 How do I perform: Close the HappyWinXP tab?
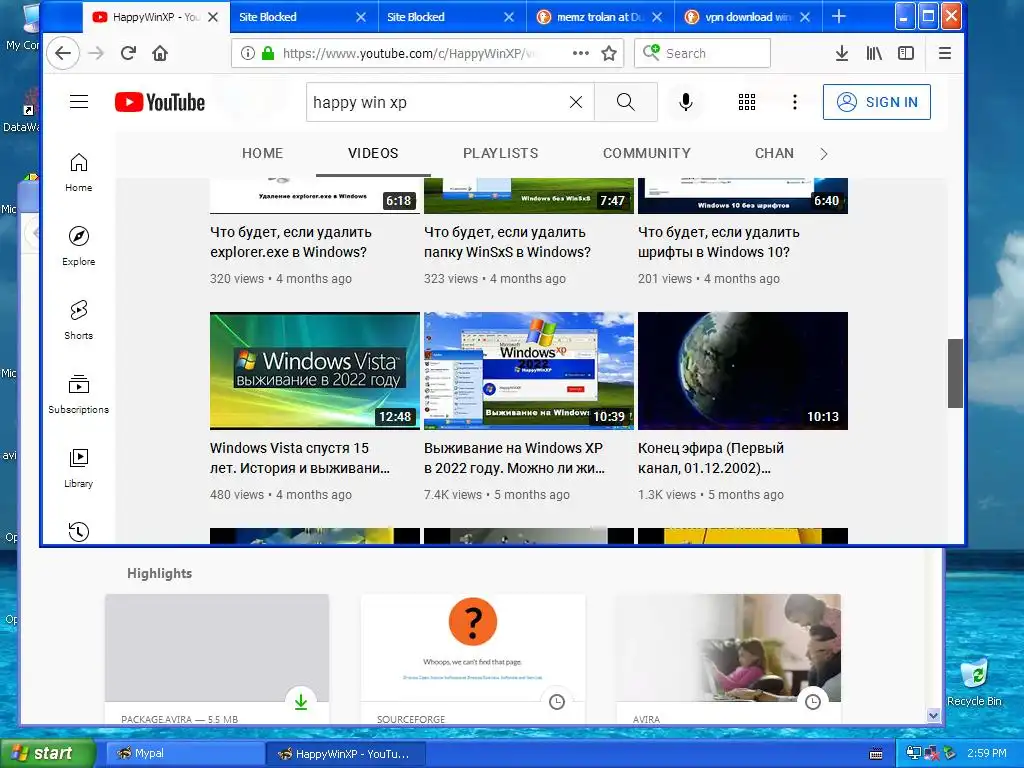tap(213, 17)
